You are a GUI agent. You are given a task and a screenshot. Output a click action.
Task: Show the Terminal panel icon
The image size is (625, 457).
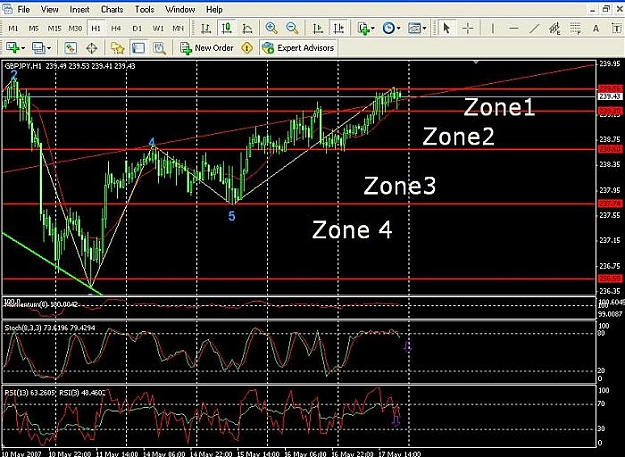tap(138, 48)
